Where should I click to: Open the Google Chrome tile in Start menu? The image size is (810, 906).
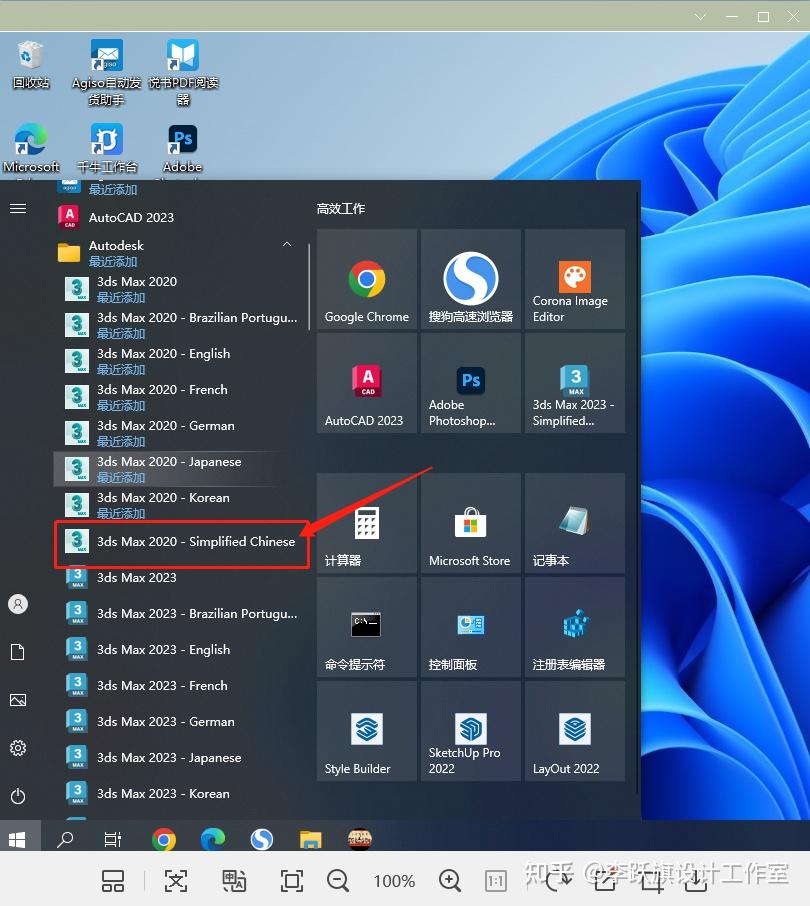[367, 279]
